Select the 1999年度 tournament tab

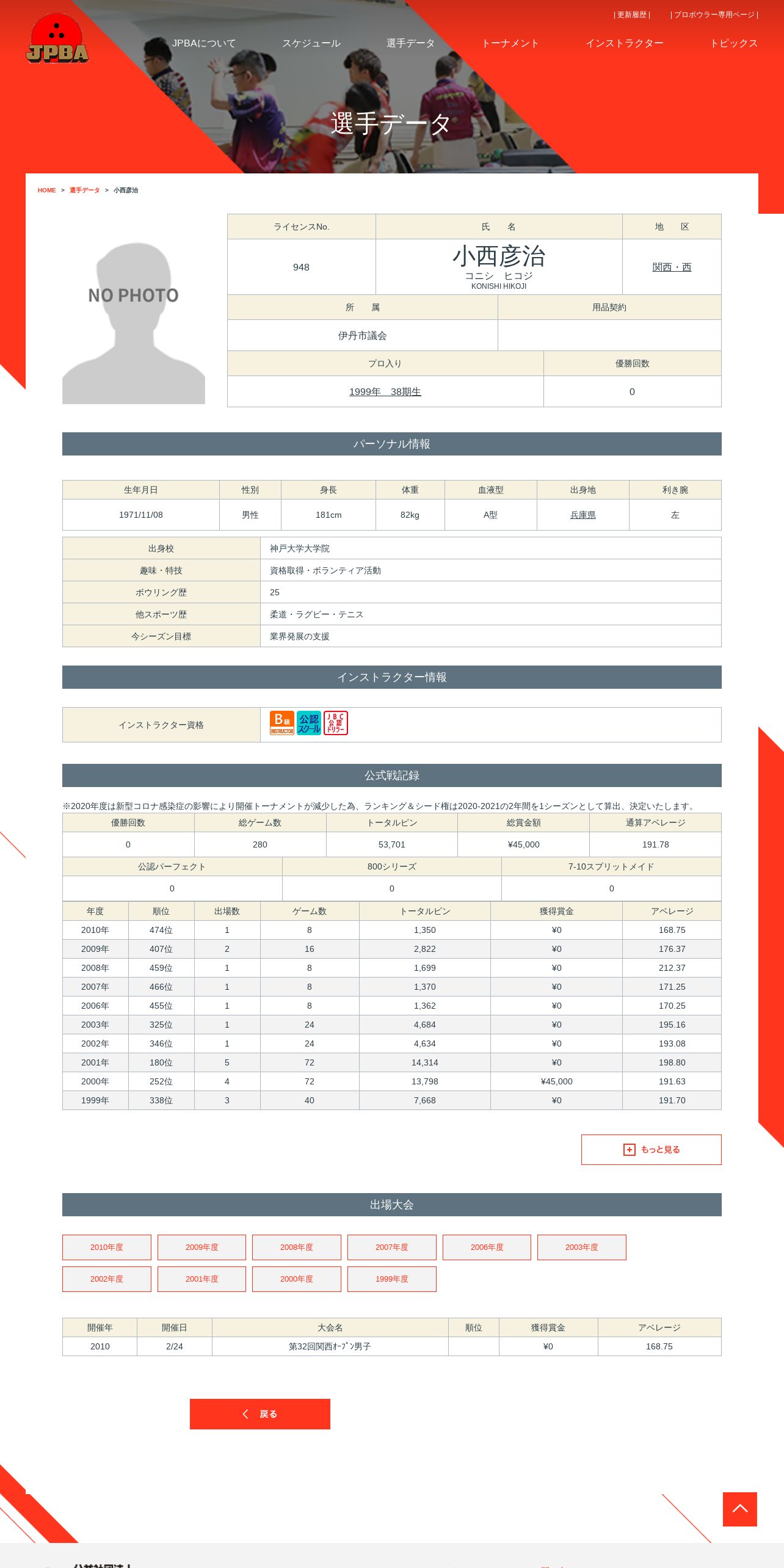pos(392,1279)
